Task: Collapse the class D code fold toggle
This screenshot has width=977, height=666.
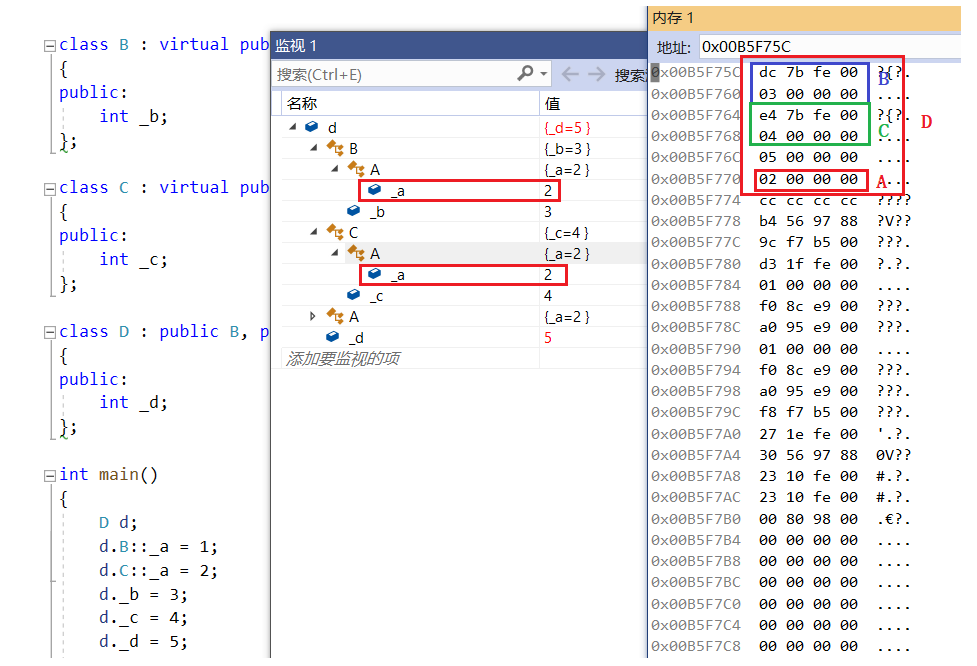Action: (49, 333)
